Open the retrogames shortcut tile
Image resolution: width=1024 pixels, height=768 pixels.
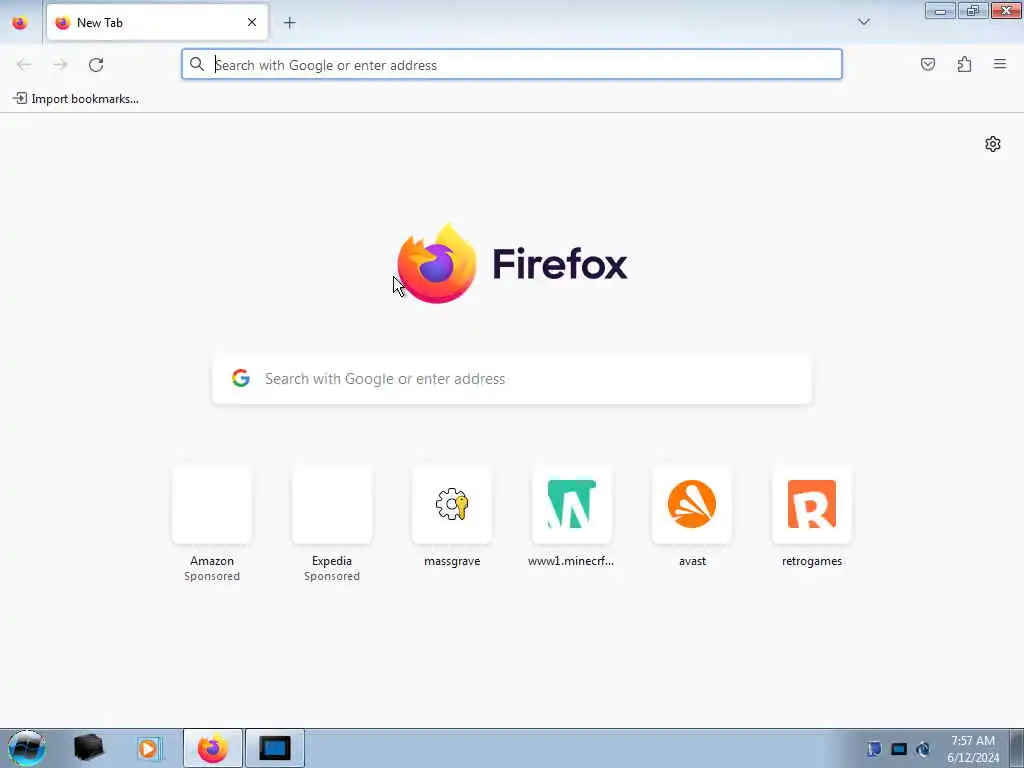coord(812,504)
